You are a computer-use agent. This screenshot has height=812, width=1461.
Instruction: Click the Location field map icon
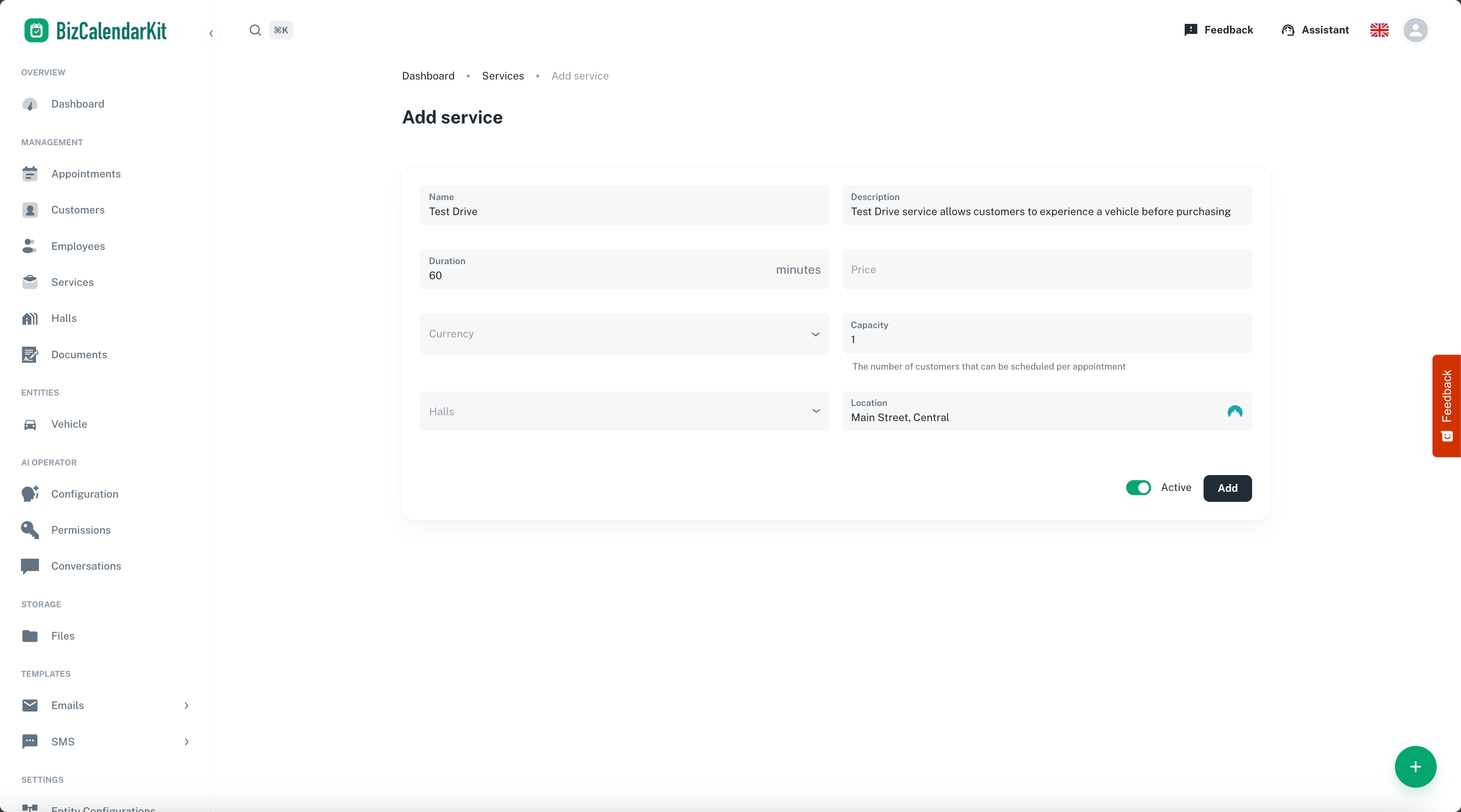click(1234, 412)
